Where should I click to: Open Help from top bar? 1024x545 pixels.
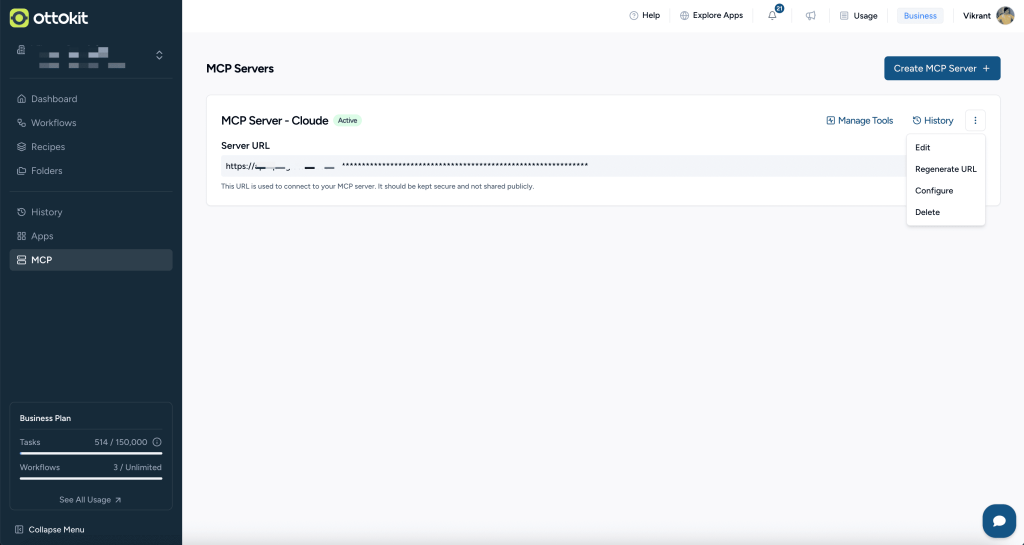(x=644, y=16)
